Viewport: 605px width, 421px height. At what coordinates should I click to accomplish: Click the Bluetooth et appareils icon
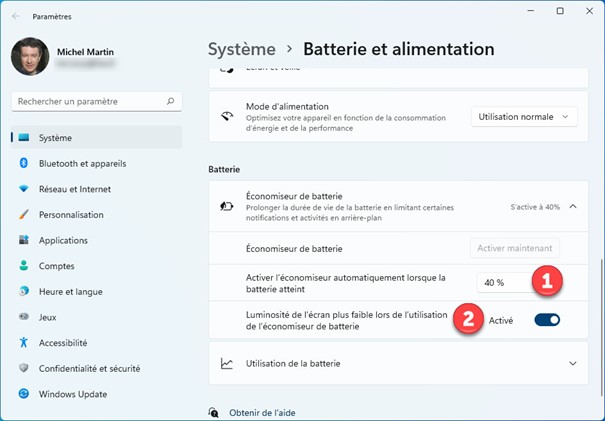click(23, 163)
